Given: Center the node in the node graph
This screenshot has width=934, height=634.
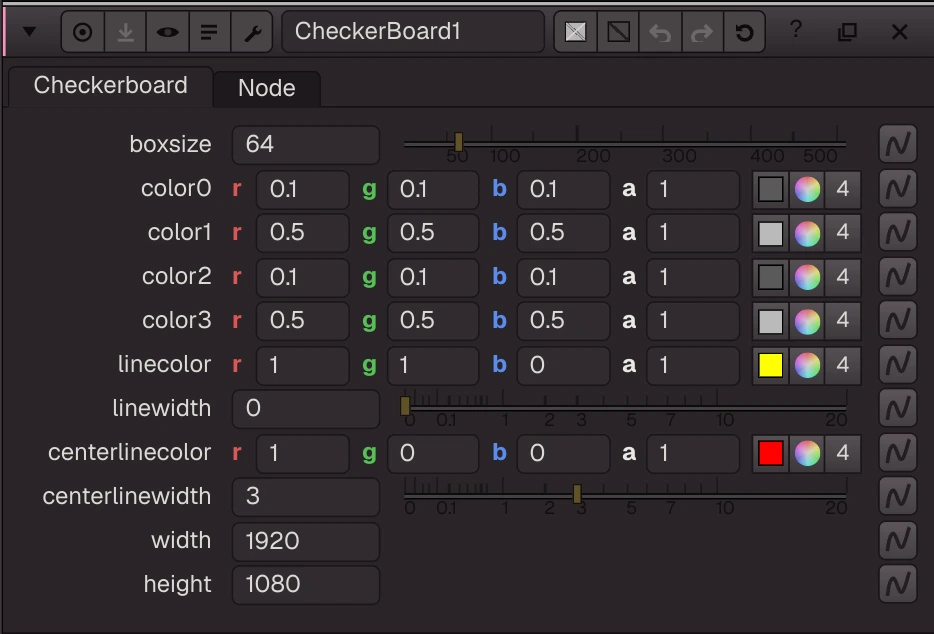Looking at the screenshot, I should 83,32.
